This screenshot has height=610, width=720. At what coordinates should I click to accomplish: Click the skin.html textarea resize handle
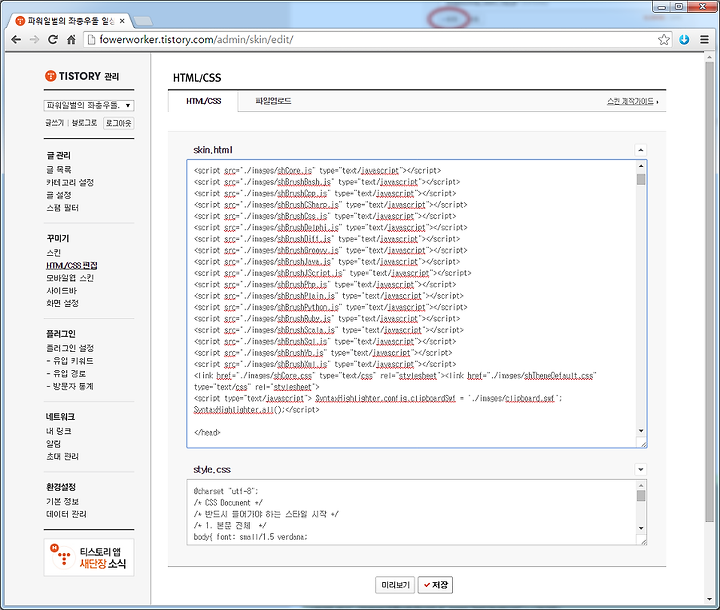tap(642, 443)
